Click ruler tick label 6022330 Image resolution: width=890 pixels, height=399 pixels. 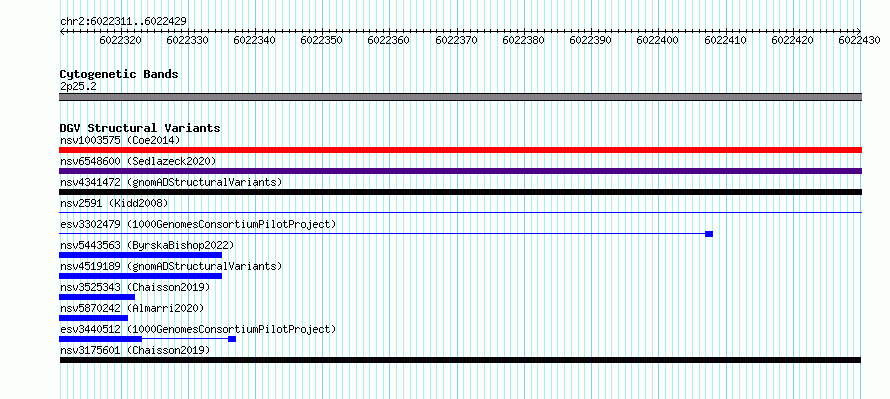(x=187, y=40)
